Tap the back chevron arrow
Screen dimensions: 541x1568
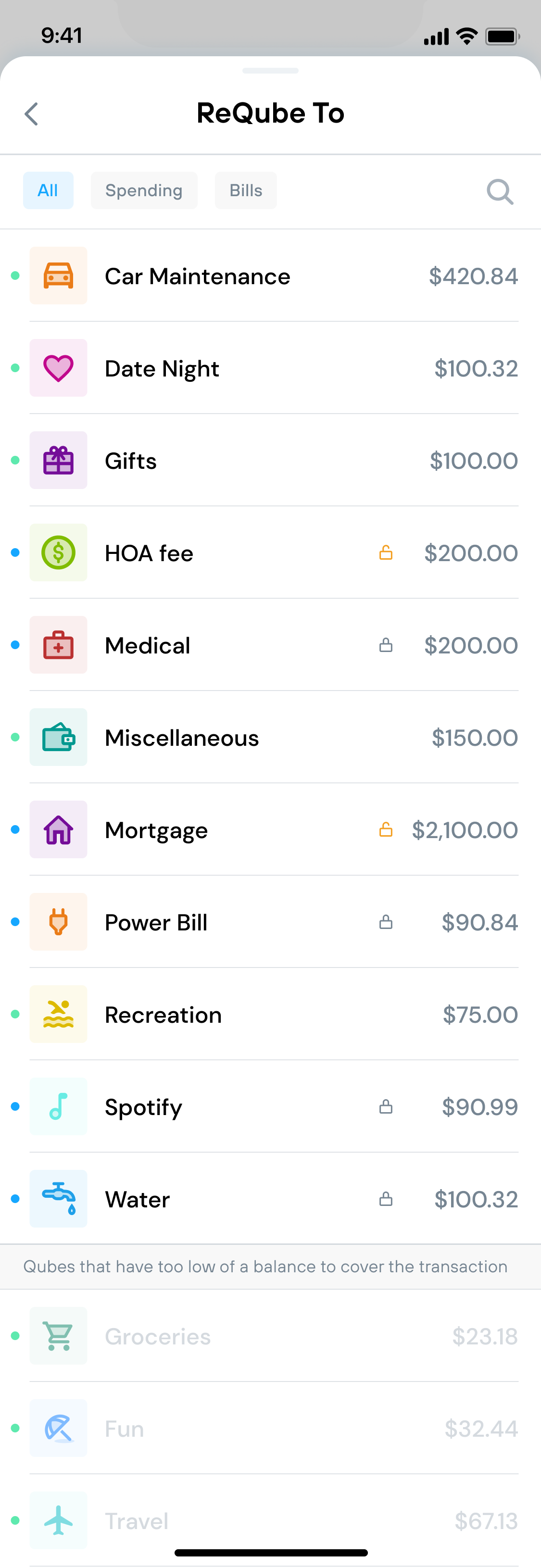point(32,114)
